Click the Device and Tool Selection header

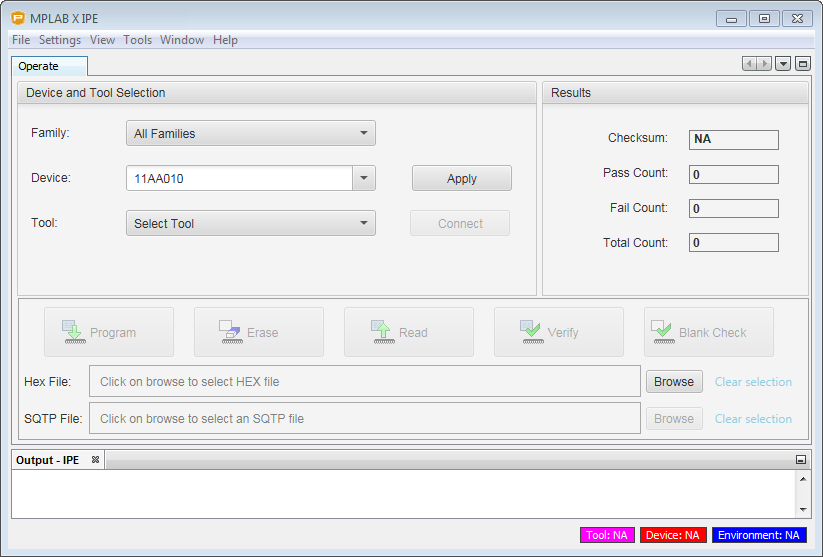(x=277, y=93)
